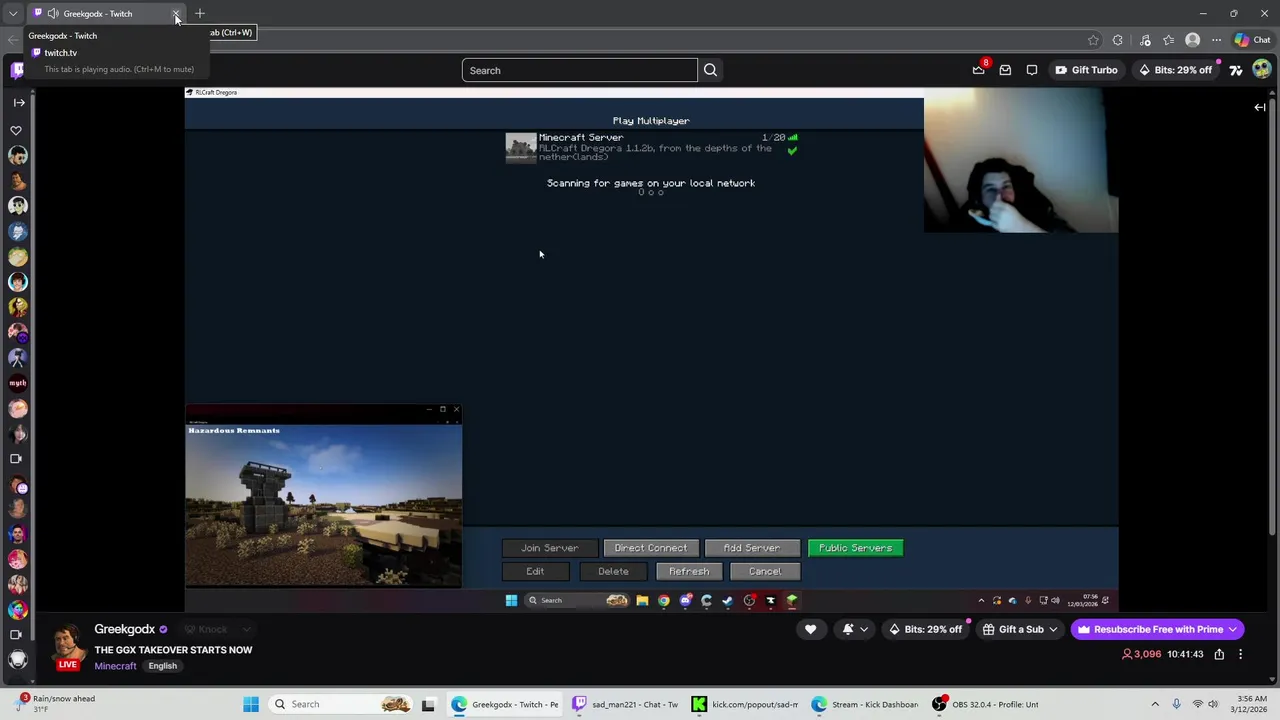Screen dimensions: 1280x720
Task: Click the Minecraft category link
Action: [x=115, y=666]
